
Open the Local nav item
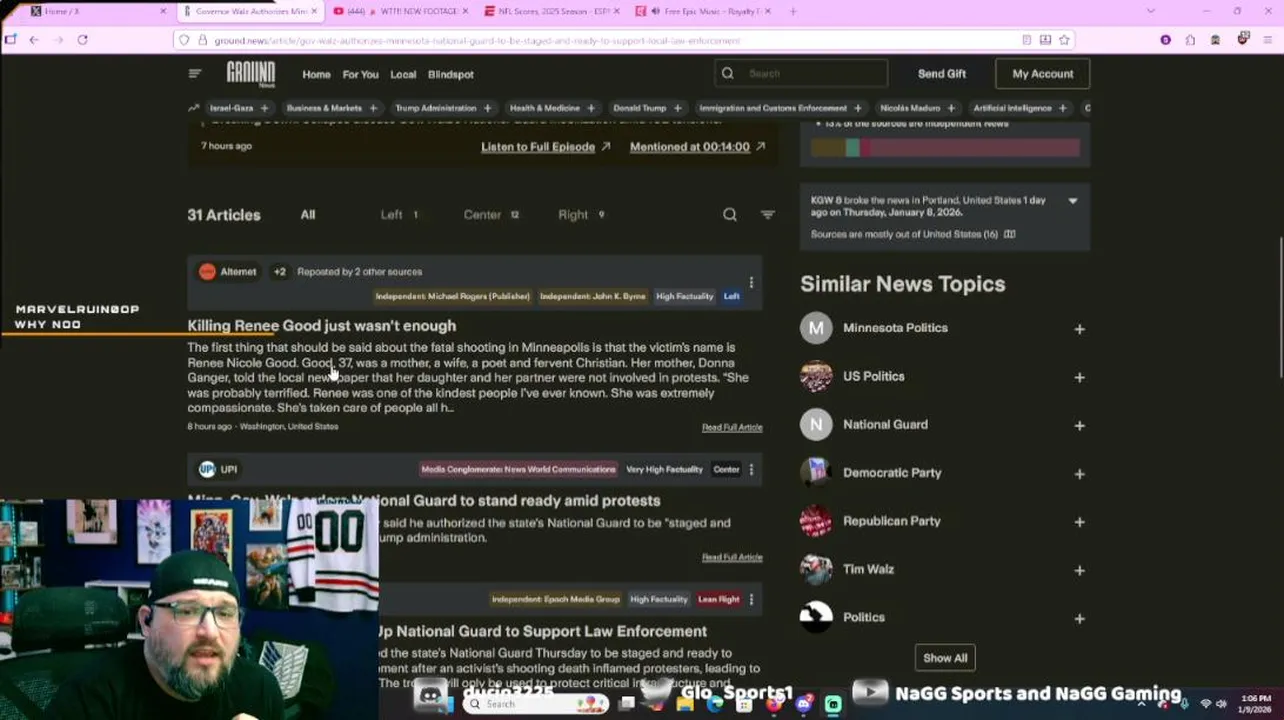(403, 74)
